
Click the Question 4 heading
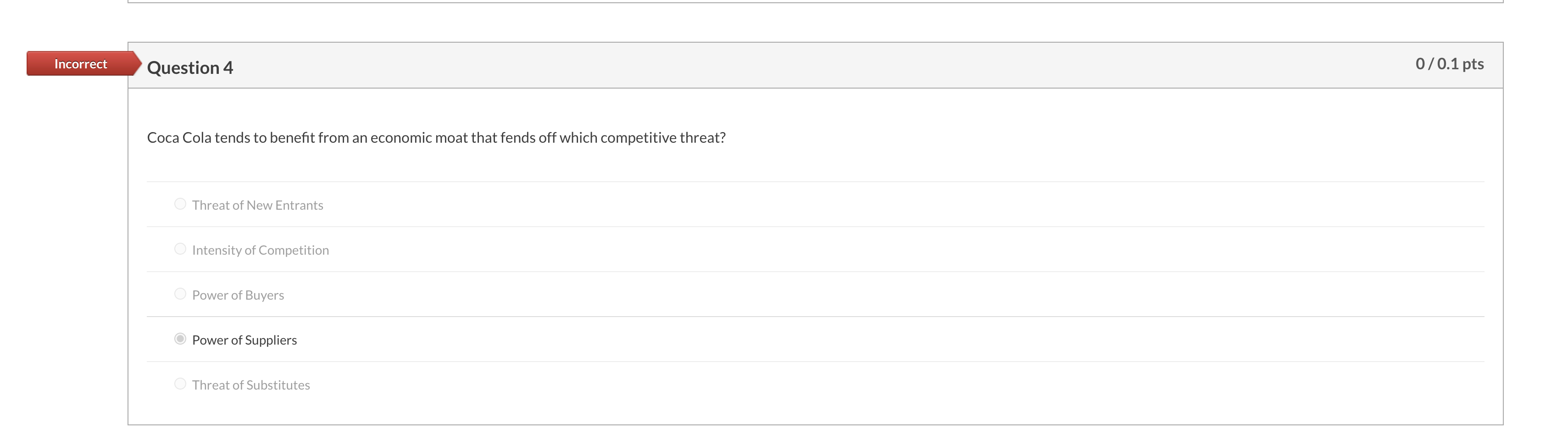(190, 67)
